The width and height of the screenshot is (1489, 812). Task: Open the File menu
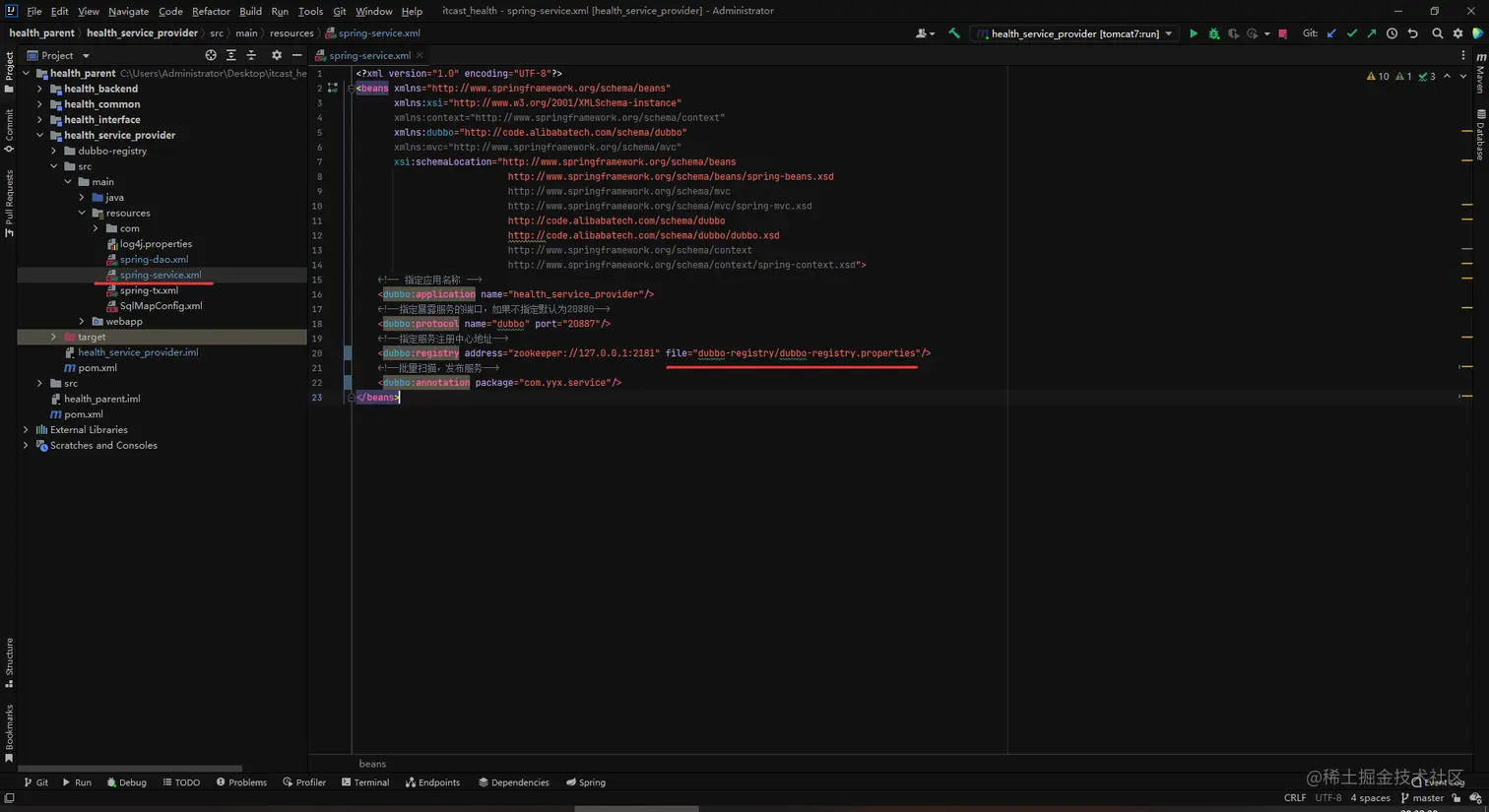[34, 11]
